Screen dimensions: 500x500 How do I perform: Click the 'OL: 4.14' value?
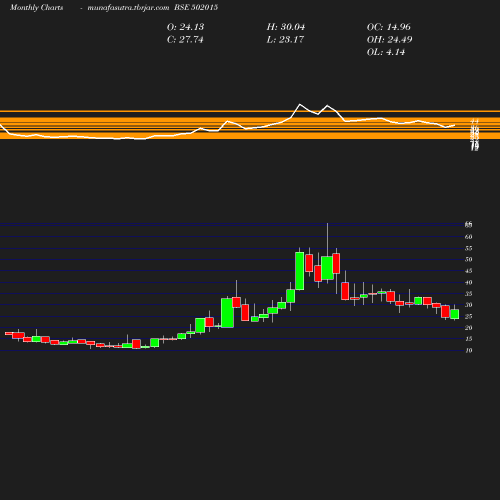pos(386,52)
